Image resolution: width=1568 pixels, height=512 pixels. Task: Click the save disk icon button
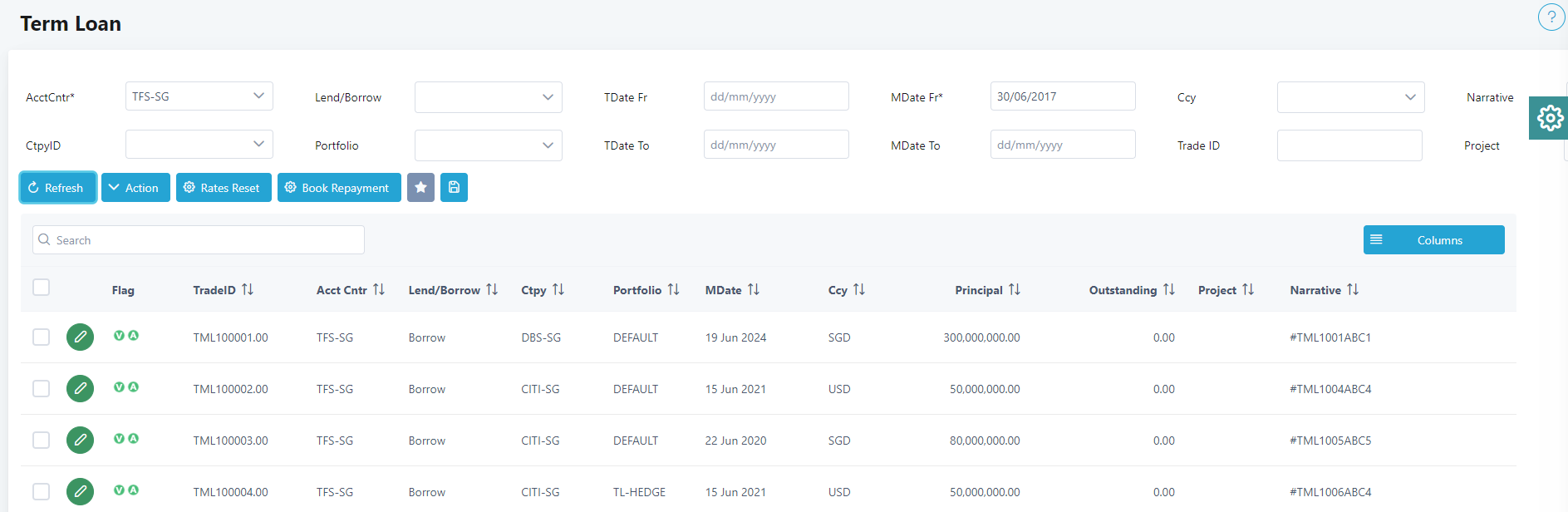tap(454, 188)
